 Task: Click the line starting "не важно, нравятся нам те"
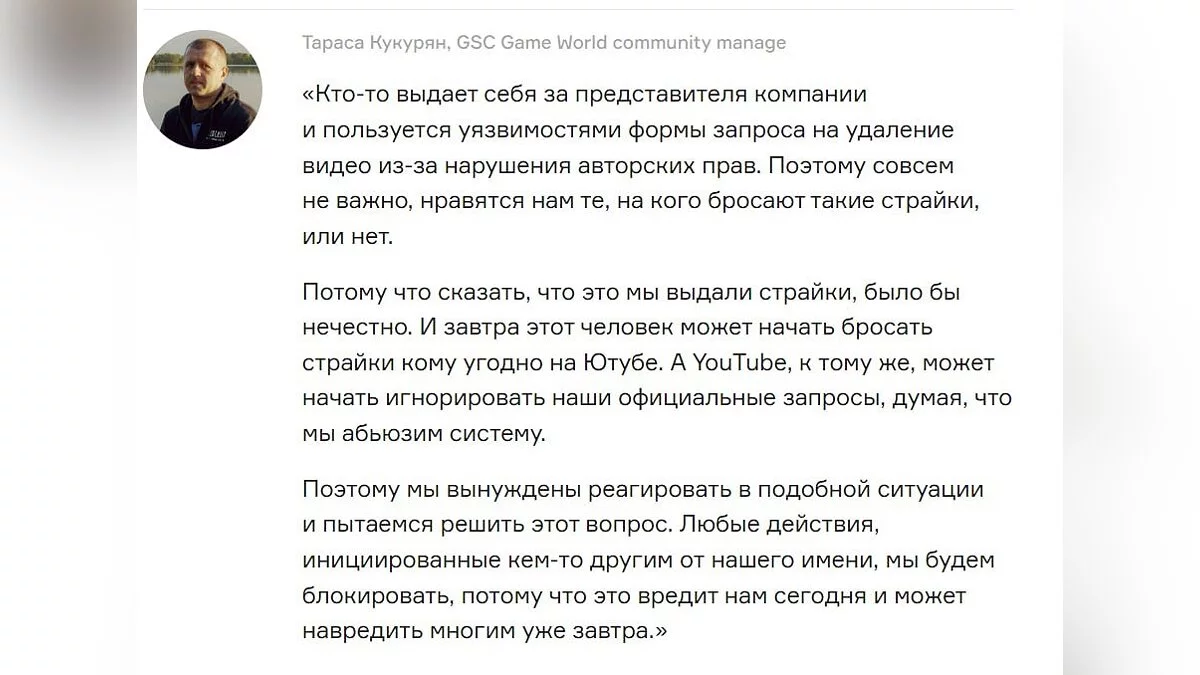pos(639,201)
